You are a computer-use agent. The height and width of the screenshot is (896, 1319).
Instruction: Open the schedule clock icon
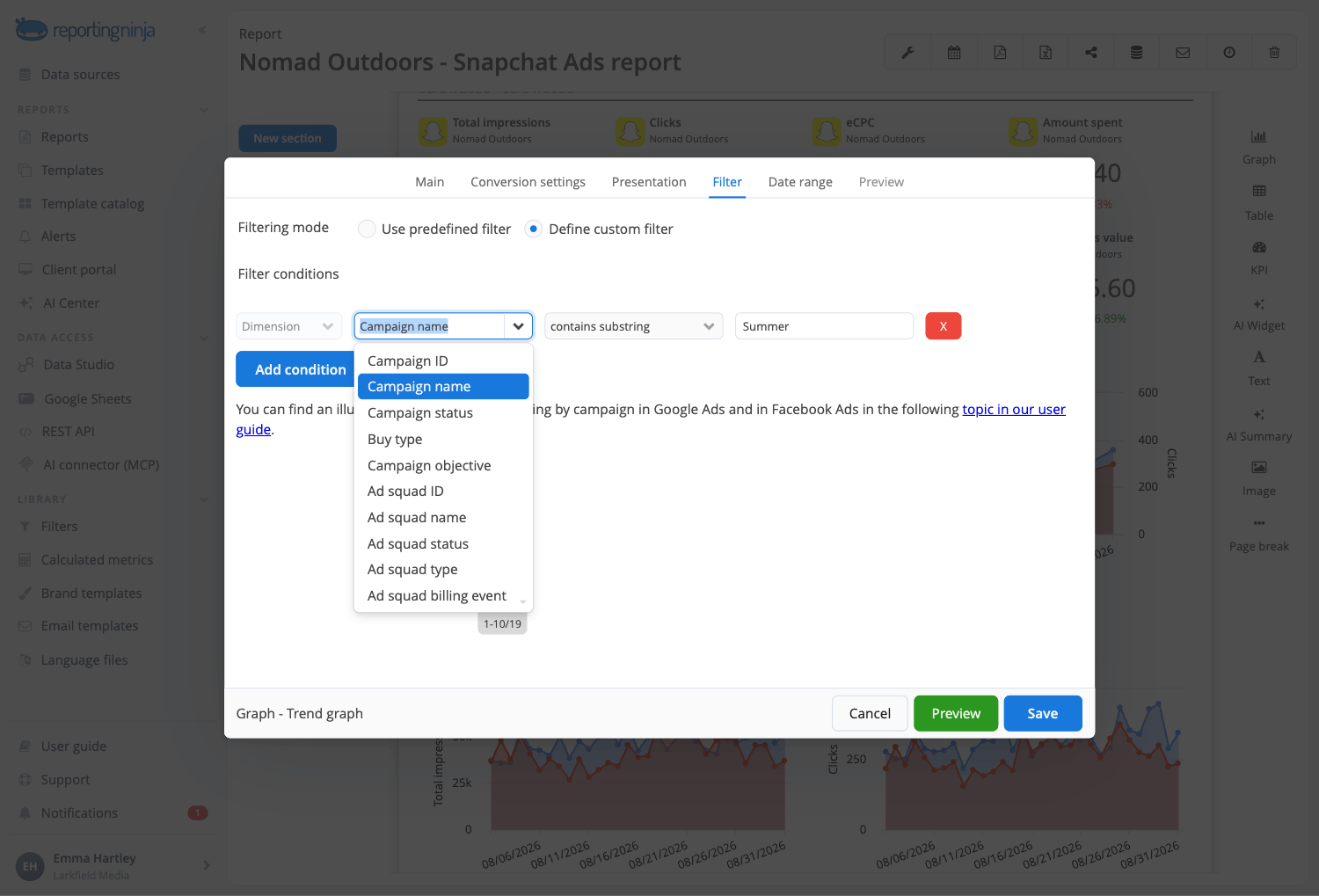[x=1229, y=53]
